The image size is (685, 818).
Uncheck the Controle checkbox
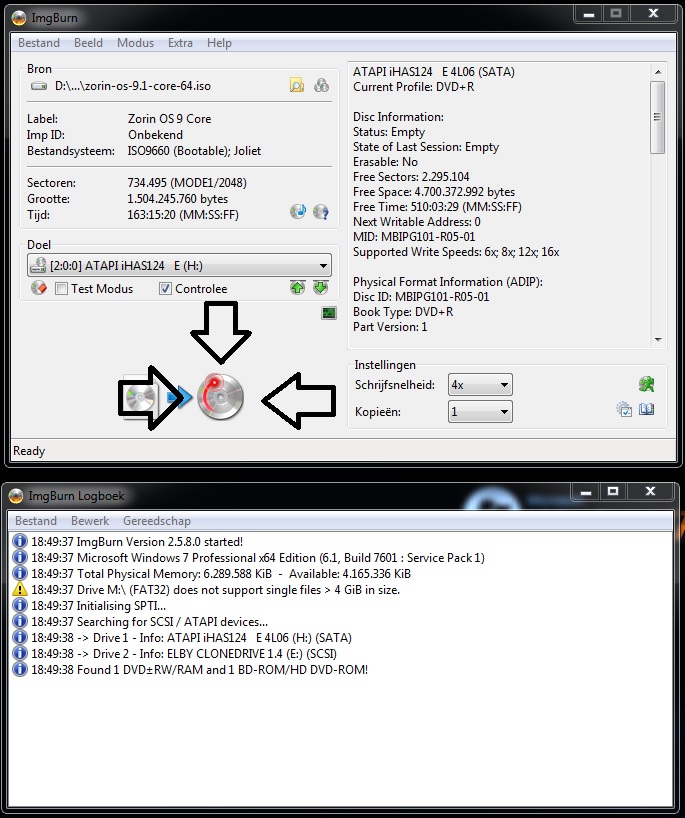click(165, 288)
